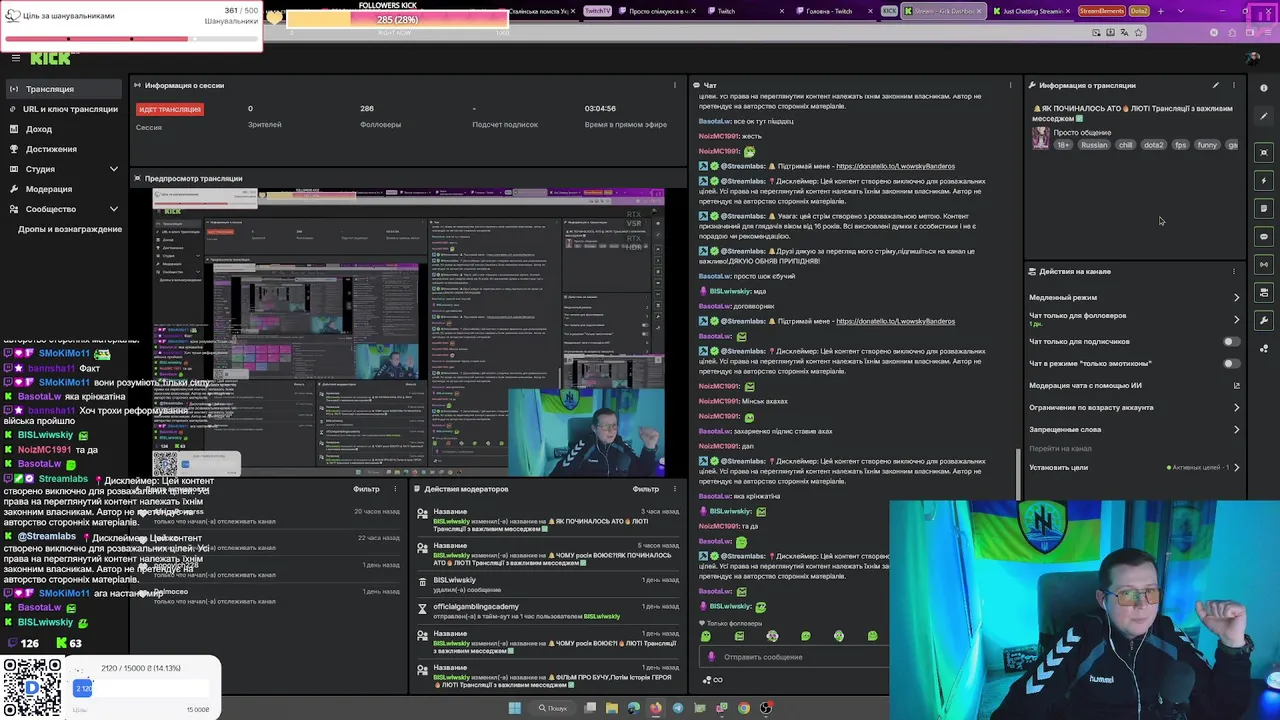
Task: Click the stream preview video
Action: pos(408,332)
